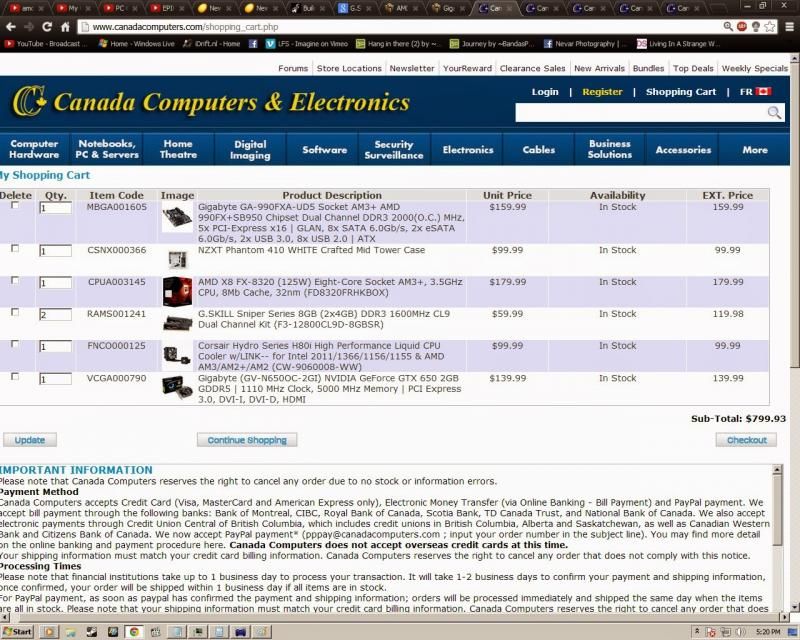Click the Chrome icon in the taskbar
This screenshot has width=800, height=640.
pyautogui.click(x=134, y=632)
